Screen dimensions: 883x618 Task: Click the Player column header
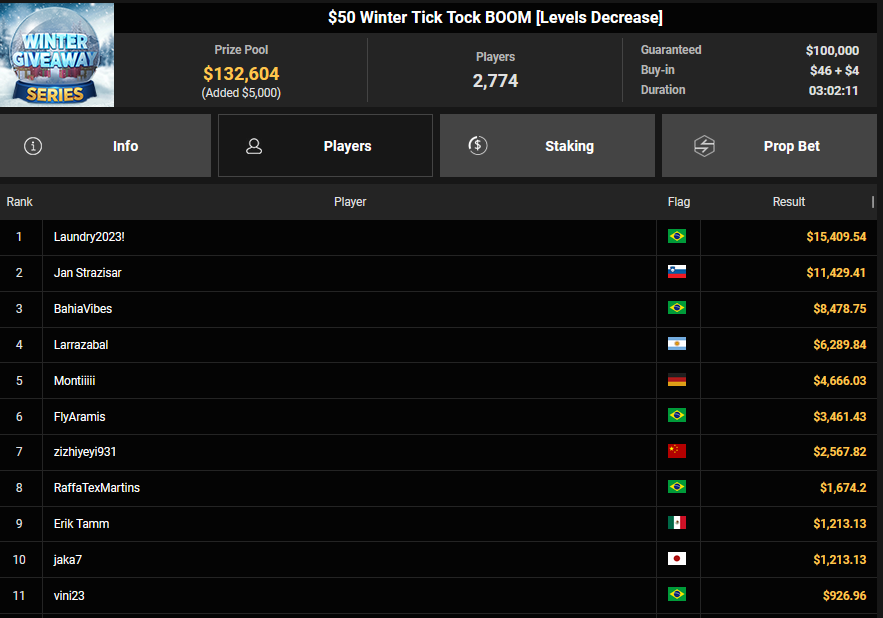click(350, 202)
